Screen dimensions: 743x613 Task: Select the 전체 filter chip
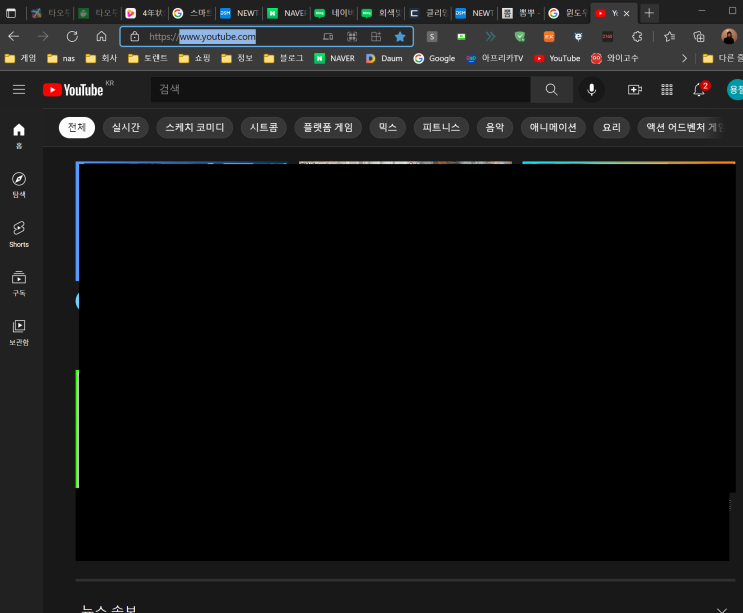point(77,127)
